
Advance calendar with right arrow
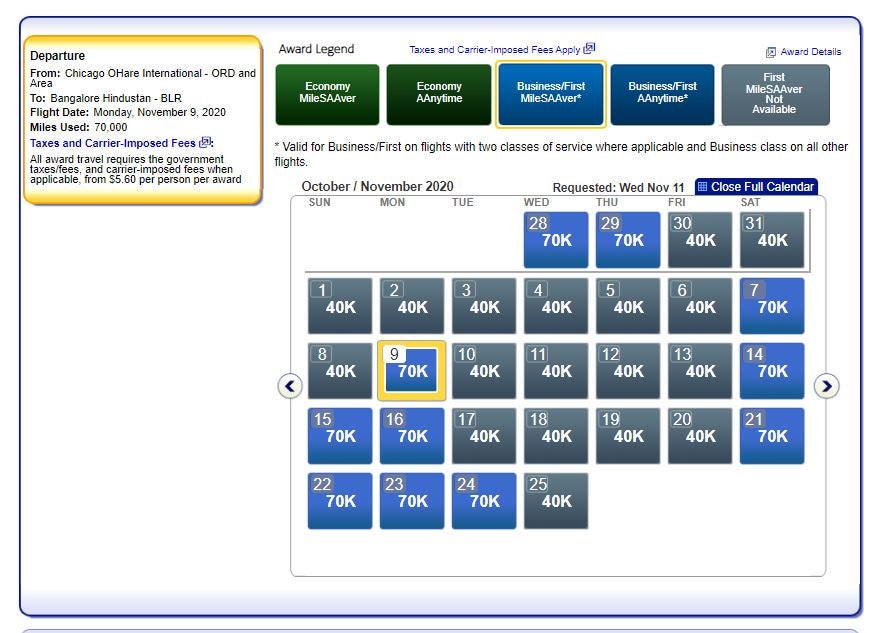(826, 386)
